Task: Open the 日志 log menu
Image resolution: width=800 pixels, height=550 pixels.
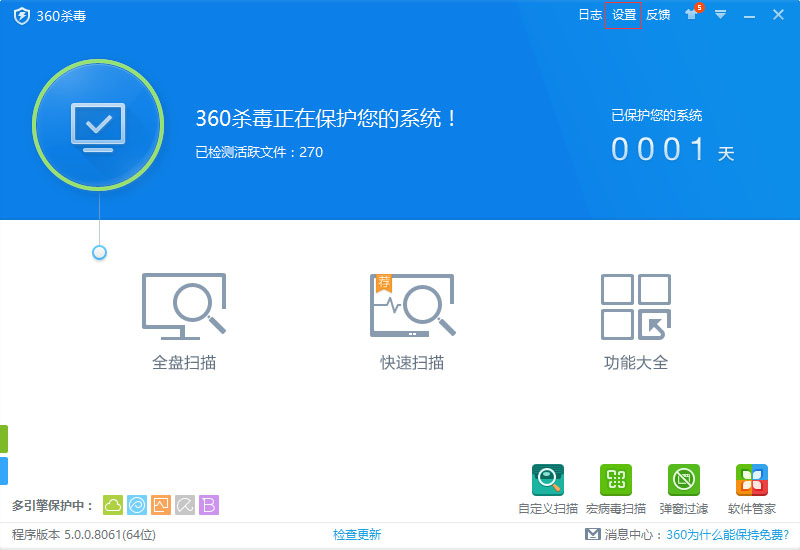Action: tap(590, 14)
